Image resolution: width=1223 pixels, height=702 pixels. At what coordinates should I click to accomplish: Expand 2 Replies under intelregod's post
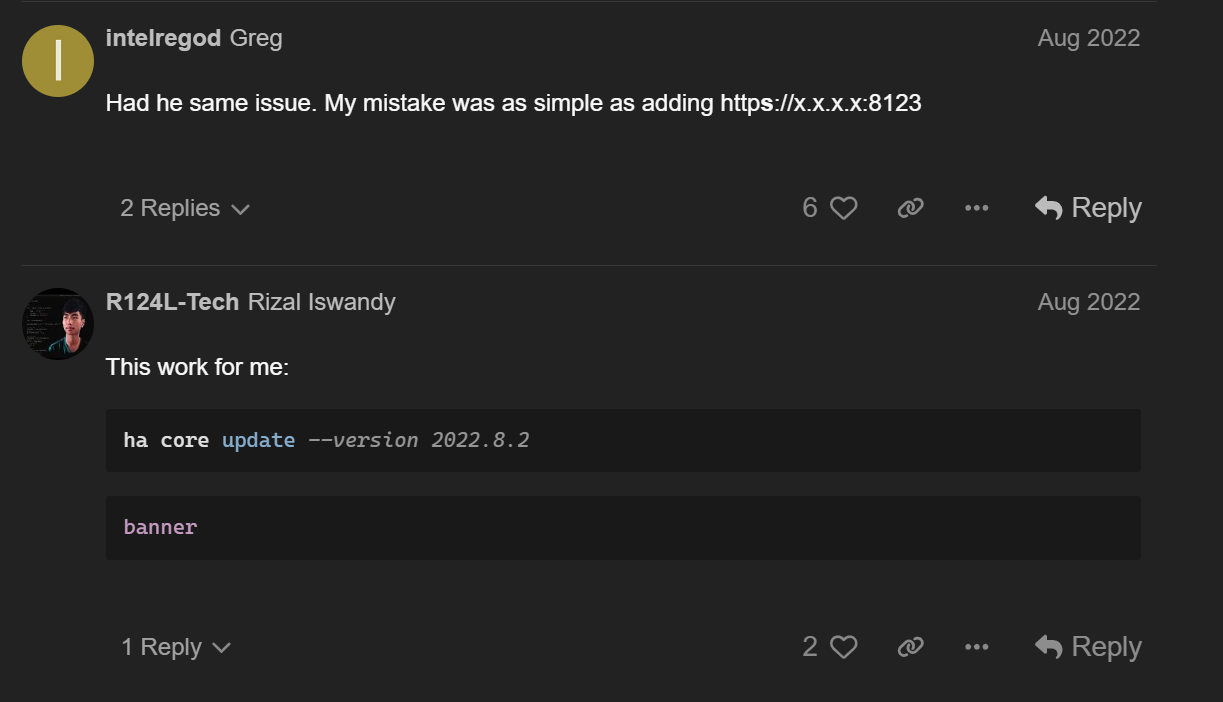[184, 208]
